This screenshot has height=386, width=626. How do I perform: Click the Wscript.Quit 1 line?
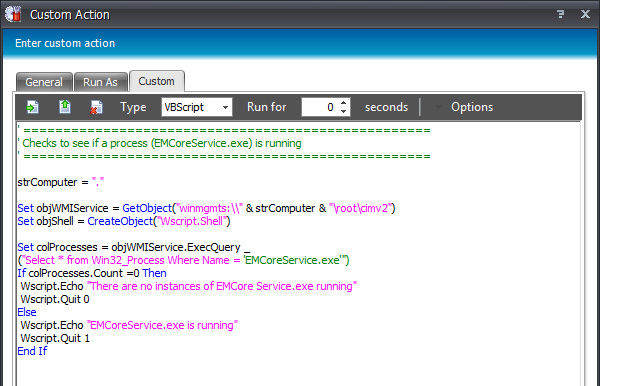point(55,338)
